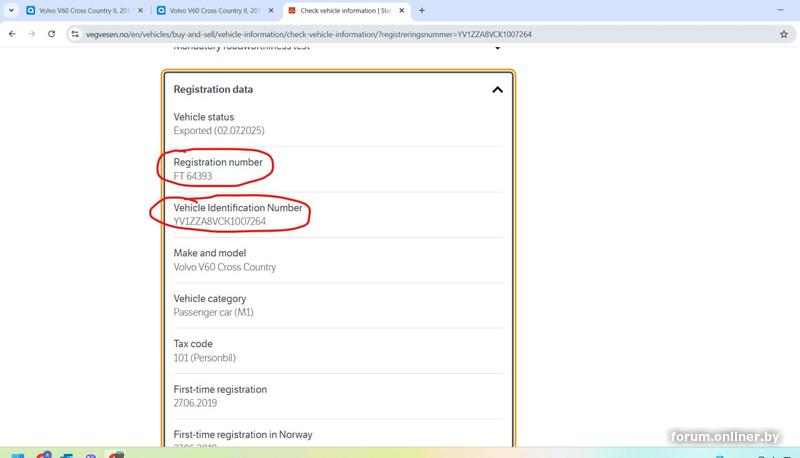This screenshot has width=800, height=458.
Task: Click the FT 64393 registration value
Action: 192,176
